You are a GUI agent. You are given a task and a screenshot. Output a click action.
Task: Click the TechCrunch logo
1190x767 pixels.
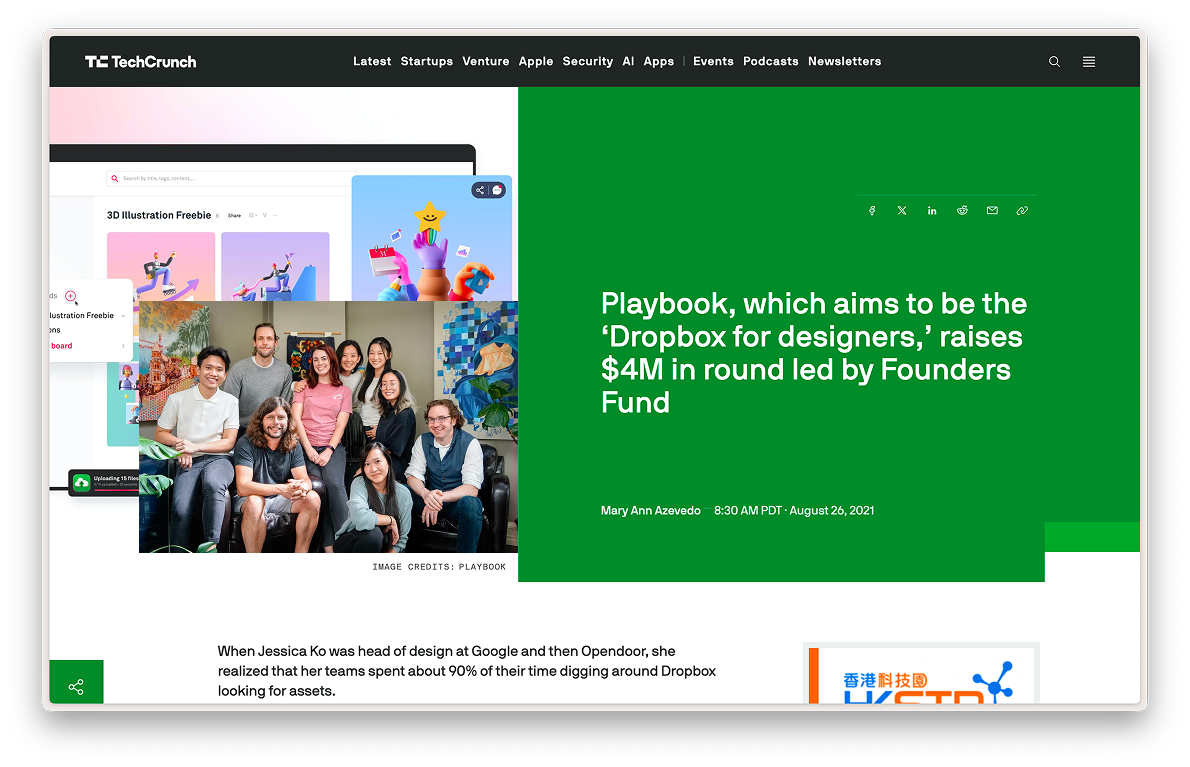tap(140, 62)
